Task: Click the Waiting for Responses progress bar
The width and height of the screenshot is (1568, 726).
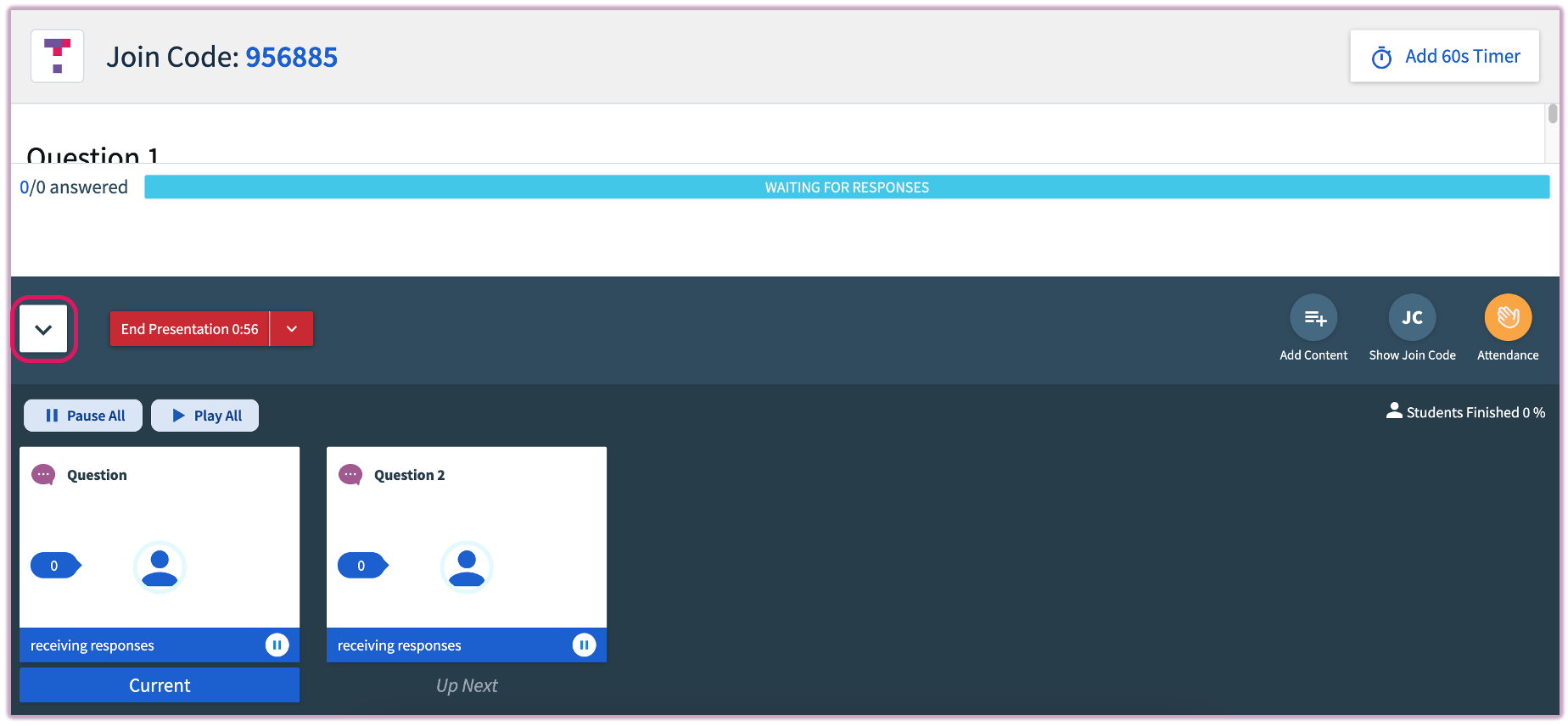Action: pyautogui.click(x=846, y=187)
